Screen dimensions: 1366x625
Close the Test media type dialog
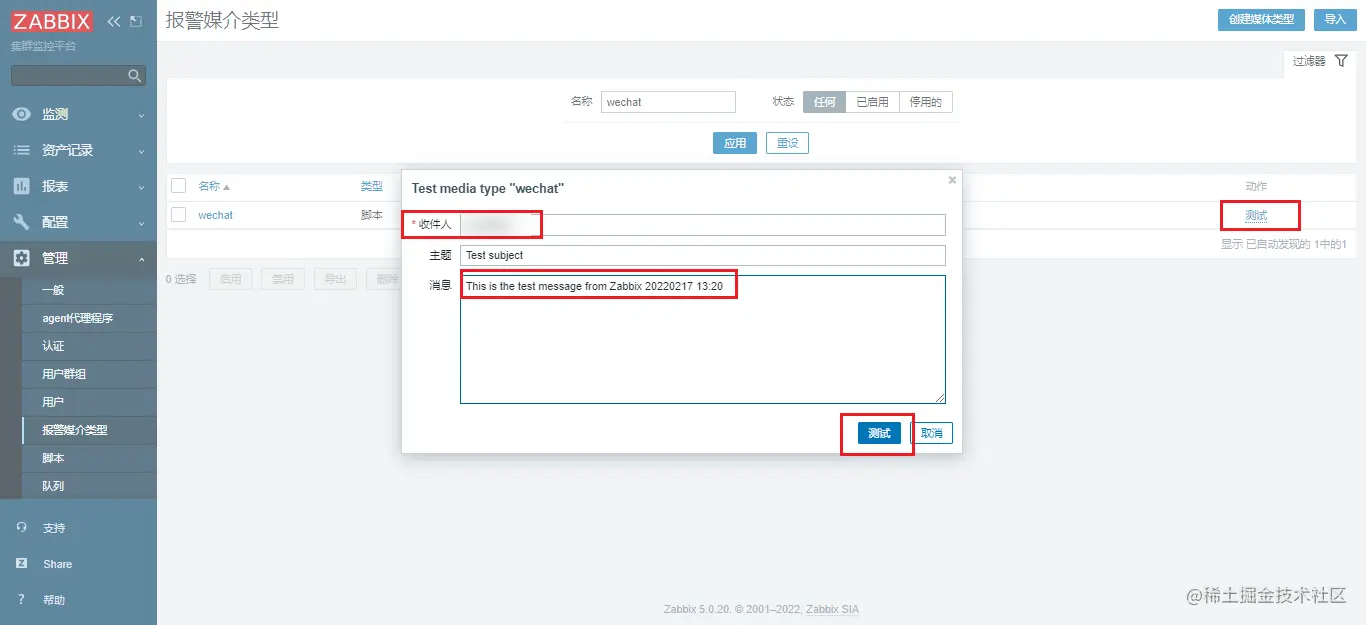(x=952, y=180)
